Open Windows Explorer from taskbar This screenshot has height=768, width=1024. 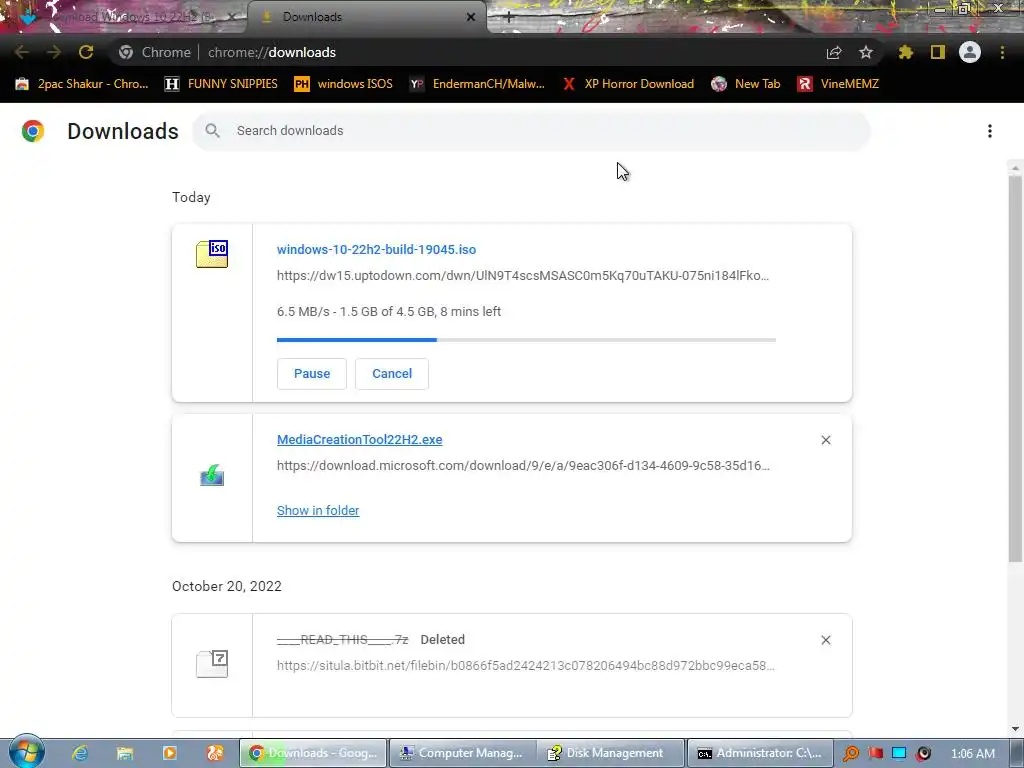pyautogui.click(x=125, y=753)
